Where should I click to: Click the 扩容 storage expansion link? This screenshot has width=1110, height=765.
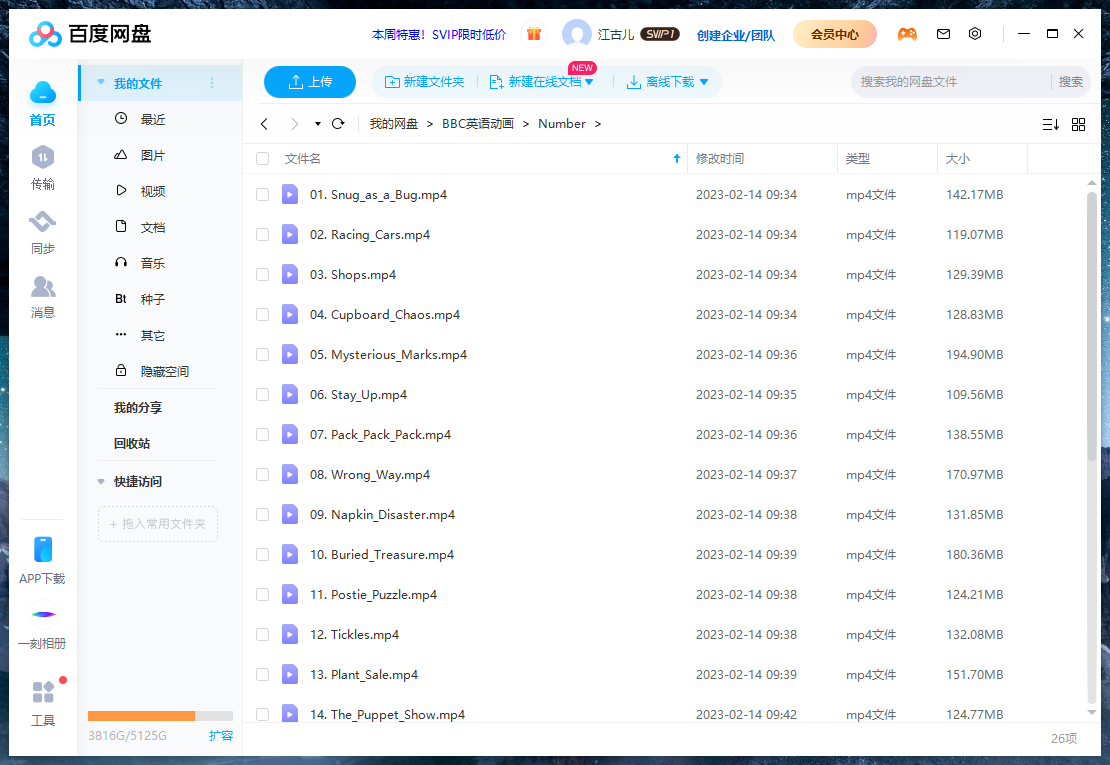click(x=220, y=735)
